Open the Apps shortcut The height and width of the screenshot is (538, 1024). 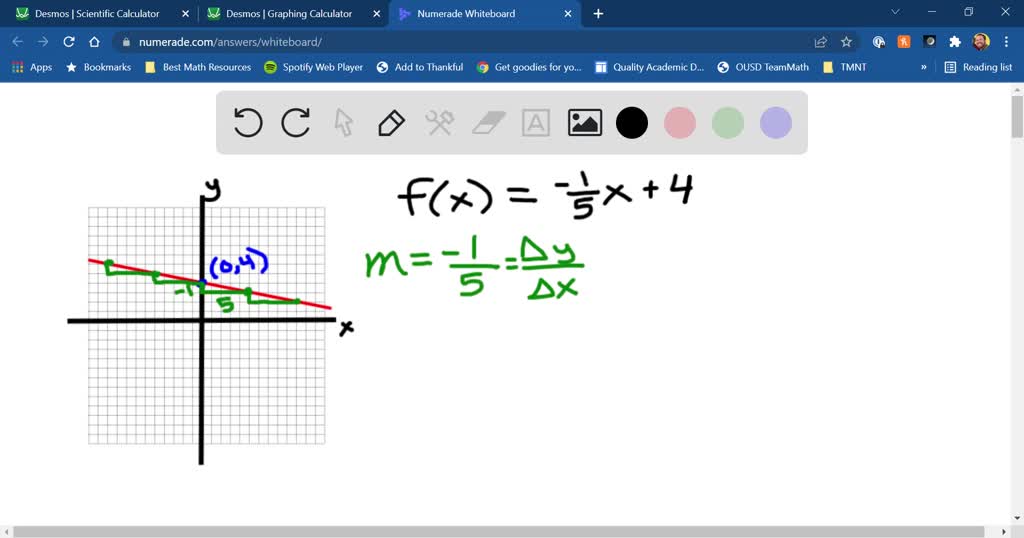tap(32, 67)
